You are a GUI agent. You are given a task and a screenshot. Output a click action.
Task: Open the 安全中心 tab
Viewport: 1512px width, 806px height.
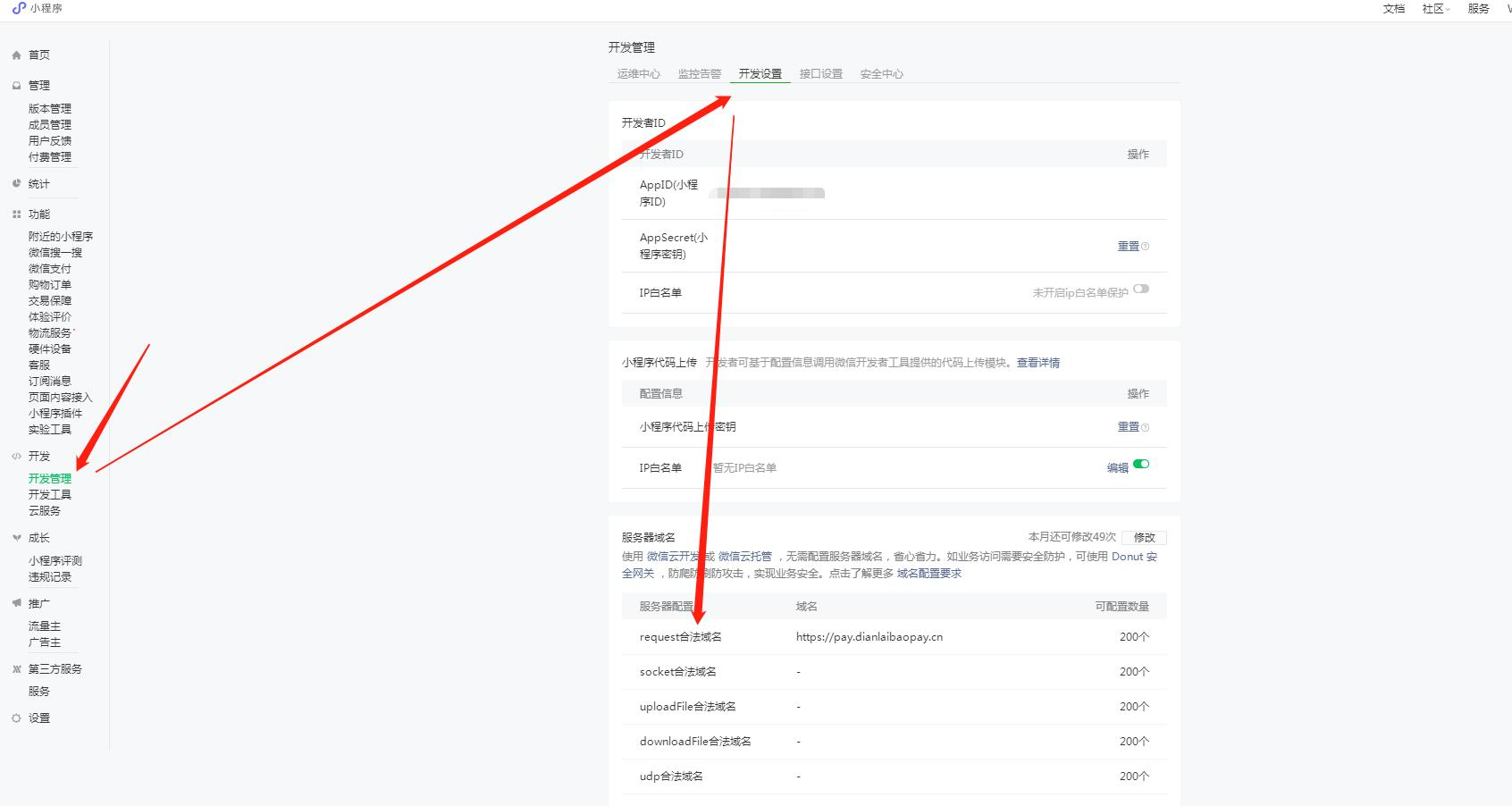pyautogui.click(x=881, y=74)
